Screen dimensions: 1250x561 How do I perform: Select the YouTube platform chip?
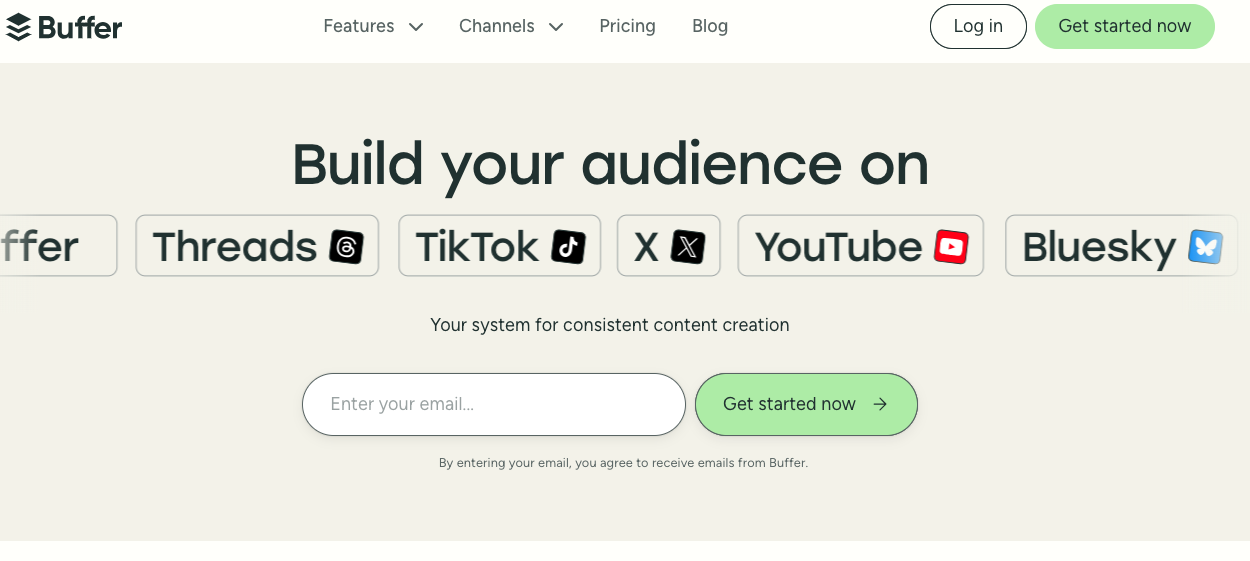pyautogui.click(x=861, y=246)
